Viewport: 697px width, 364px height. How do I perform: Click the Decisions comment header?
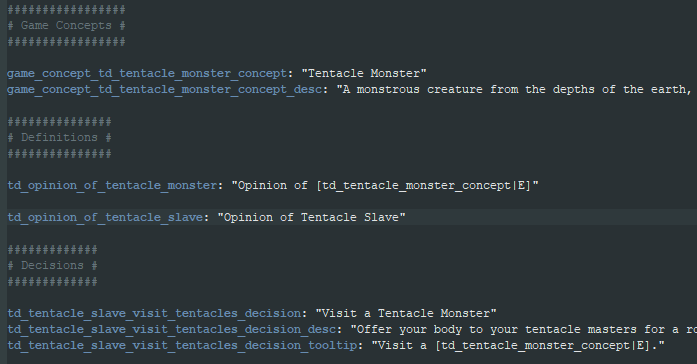(x=52, y=265)
